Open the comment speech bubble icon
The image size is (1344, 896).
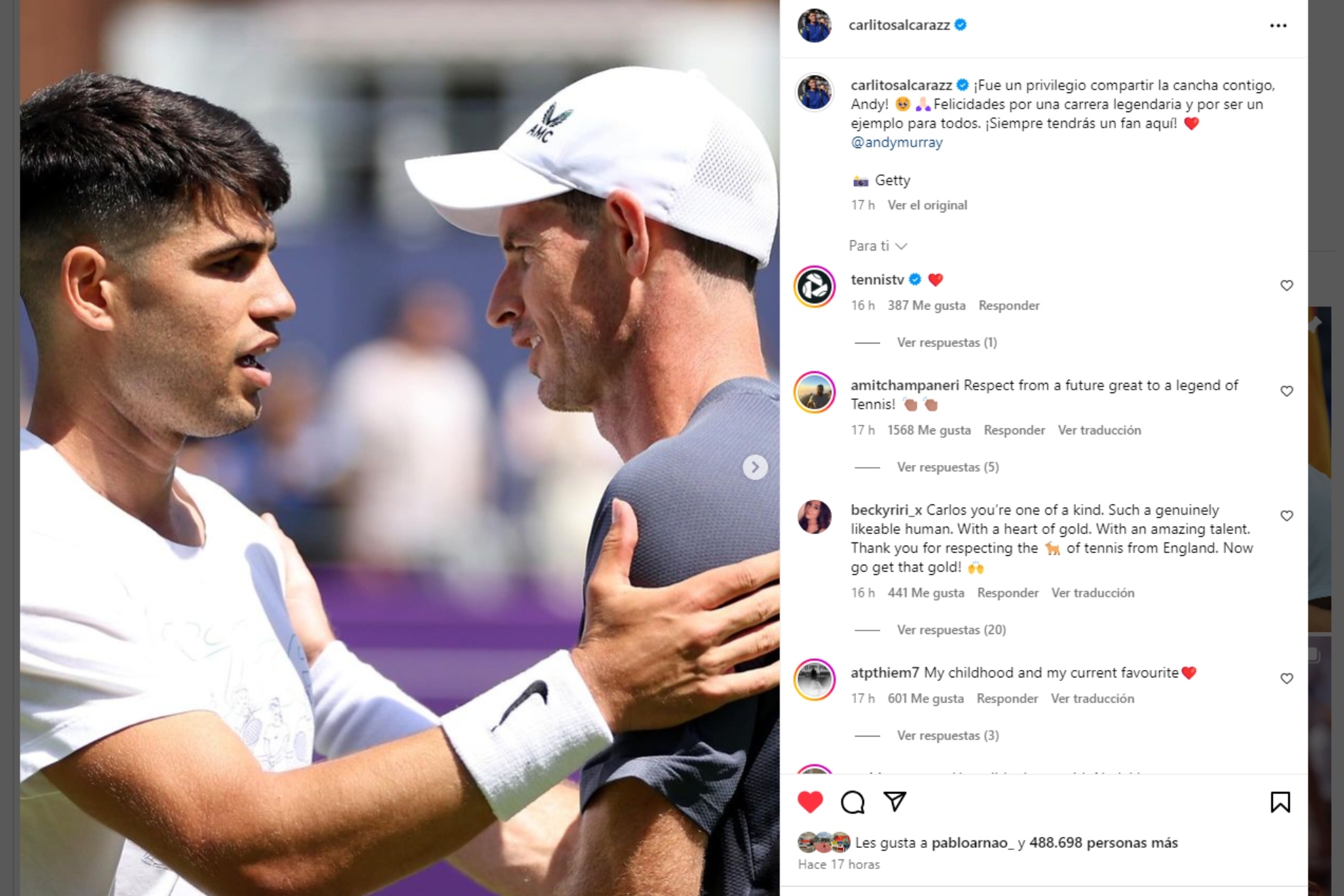853,802
